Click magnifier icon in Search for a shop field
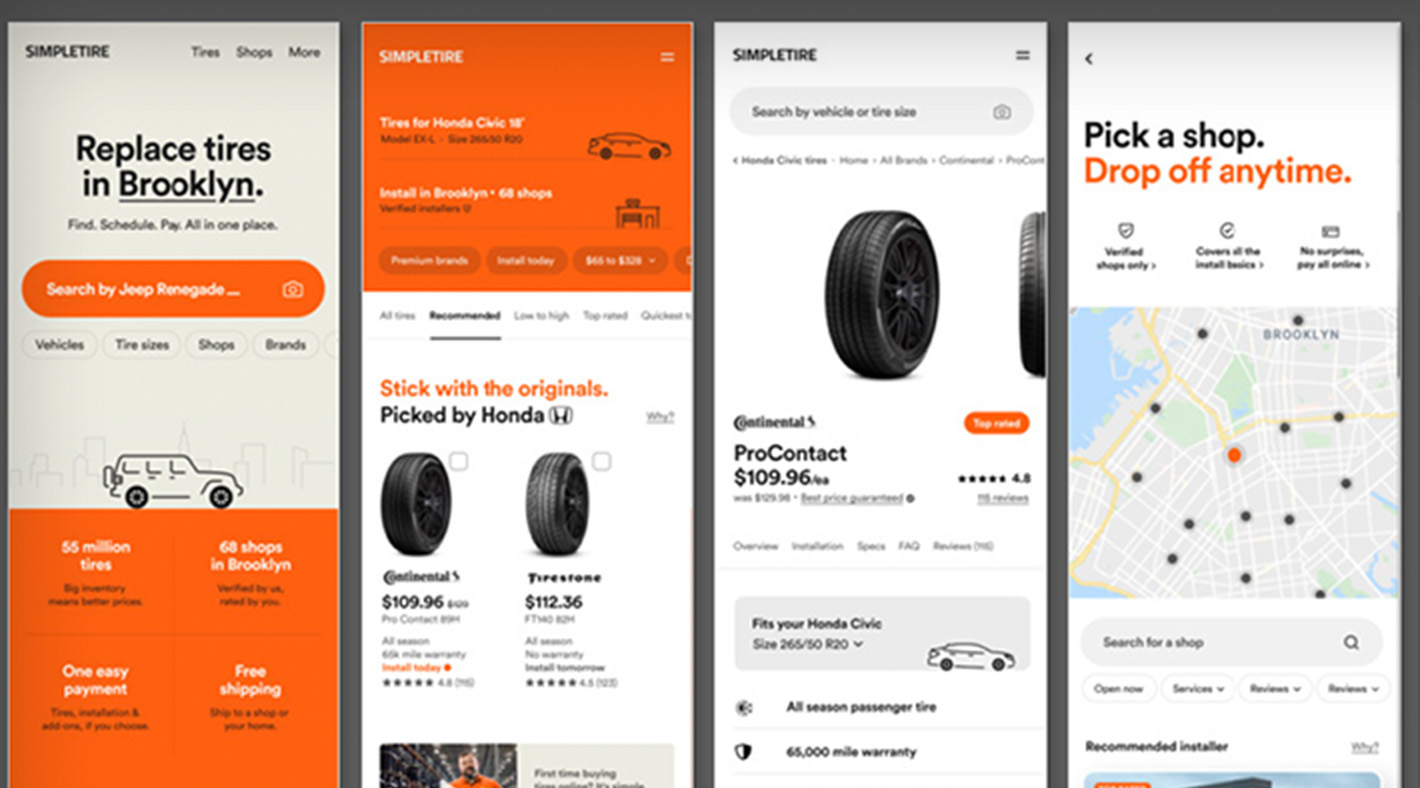Image resolution: width=1420 pixels, height=788 pixels. (1351, 642)
